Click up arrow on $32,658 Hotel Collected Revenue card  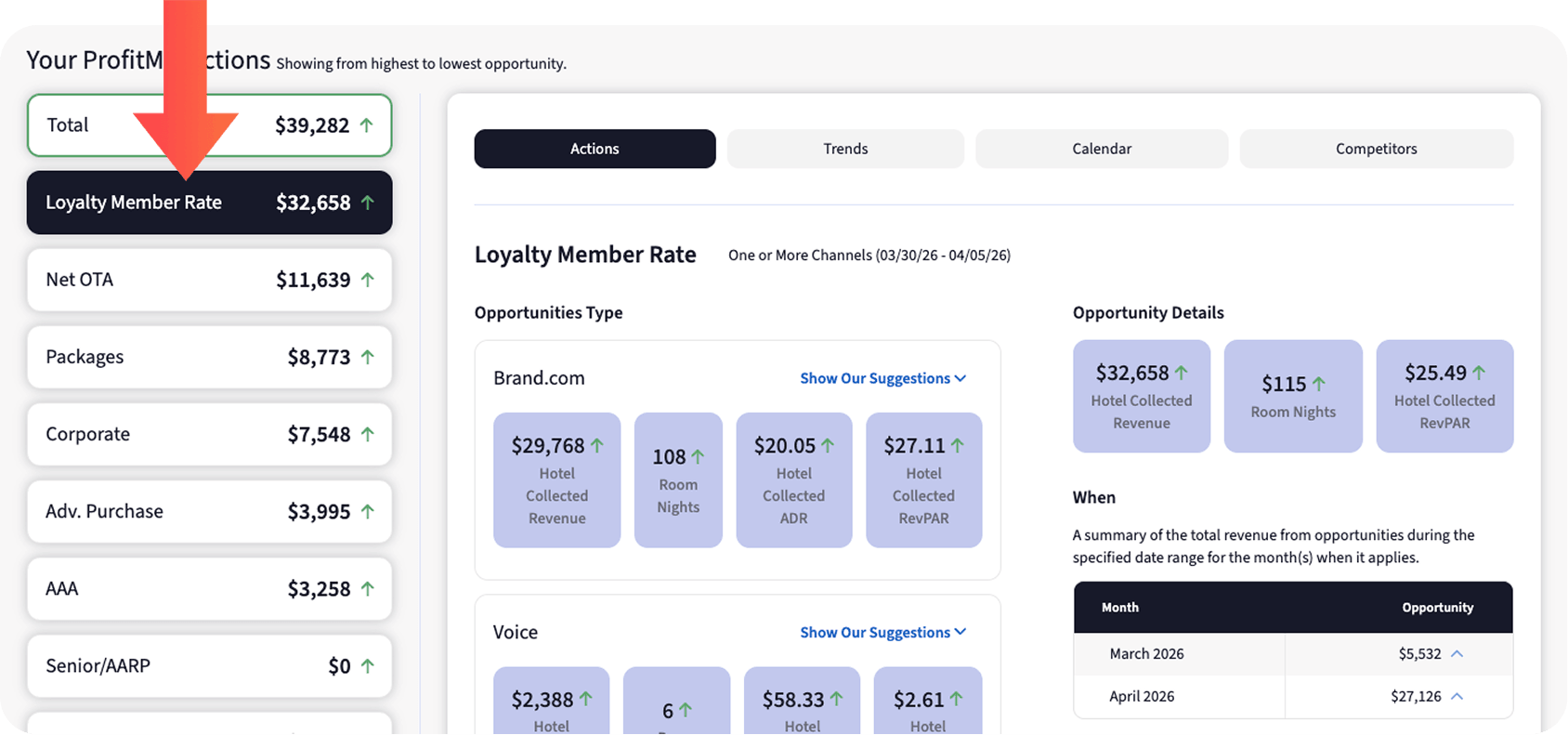tap(1182, 373)
